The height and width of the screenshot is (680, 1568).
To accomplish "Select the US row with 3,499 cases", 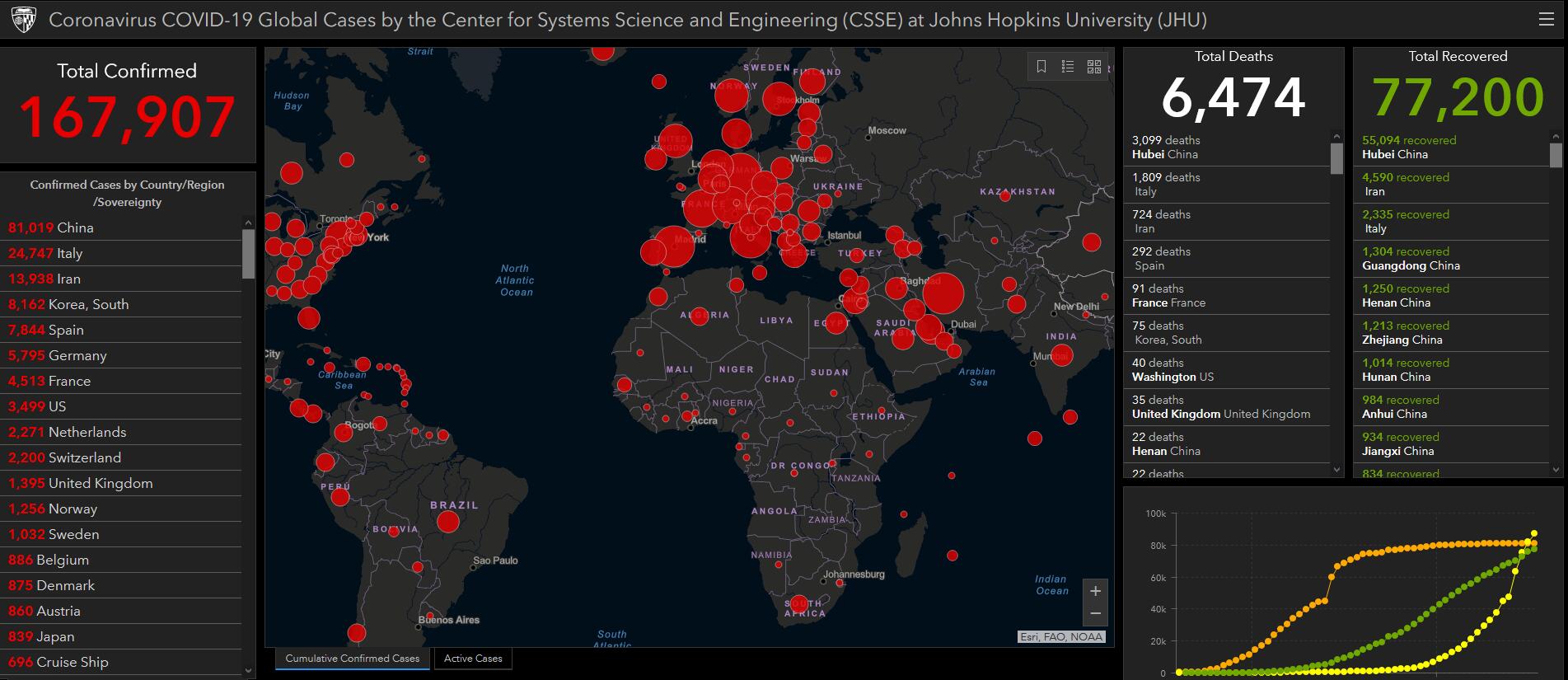I will (121, 406).
